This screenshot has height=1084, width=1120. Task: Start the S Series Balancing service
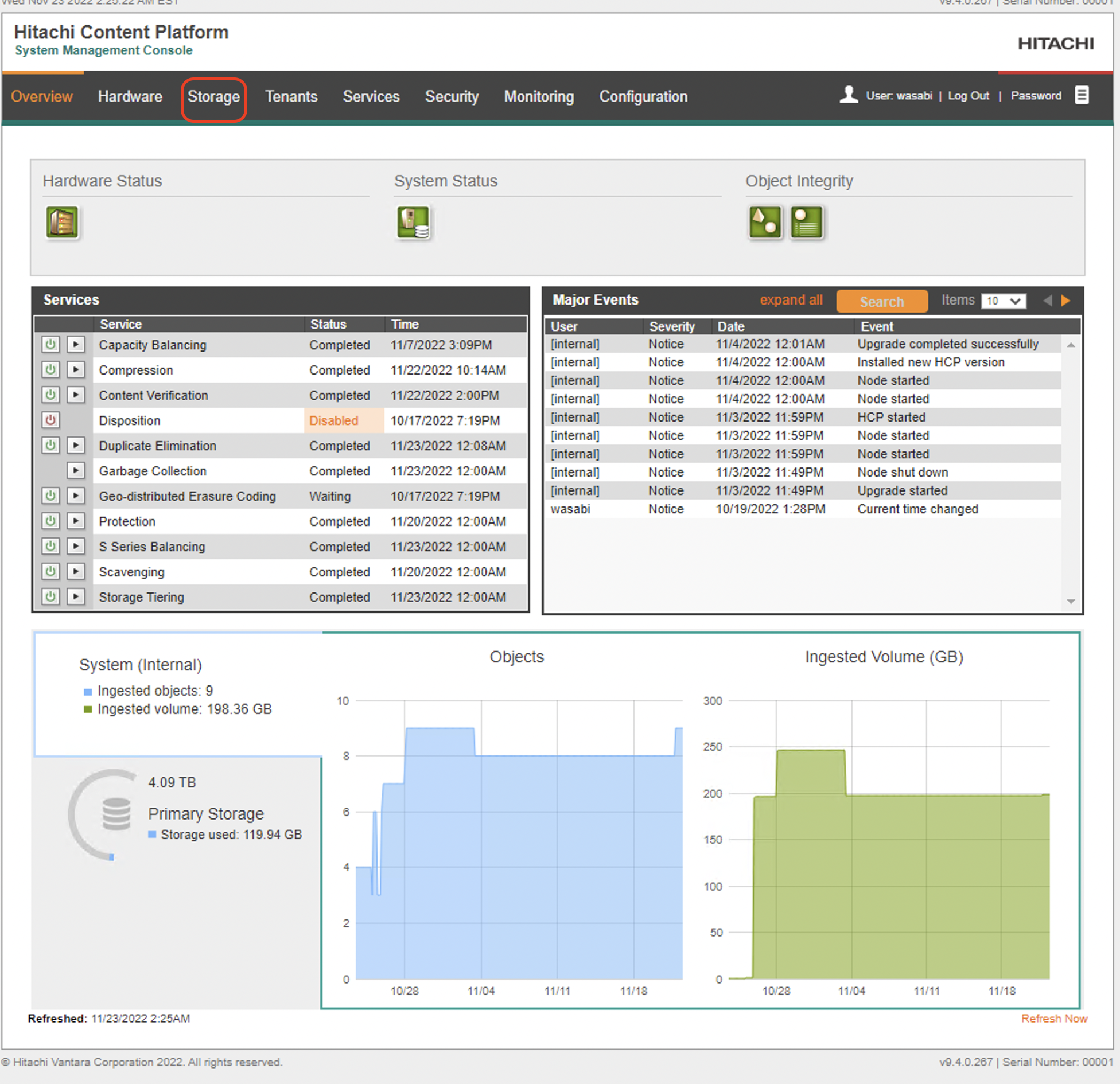76,547
